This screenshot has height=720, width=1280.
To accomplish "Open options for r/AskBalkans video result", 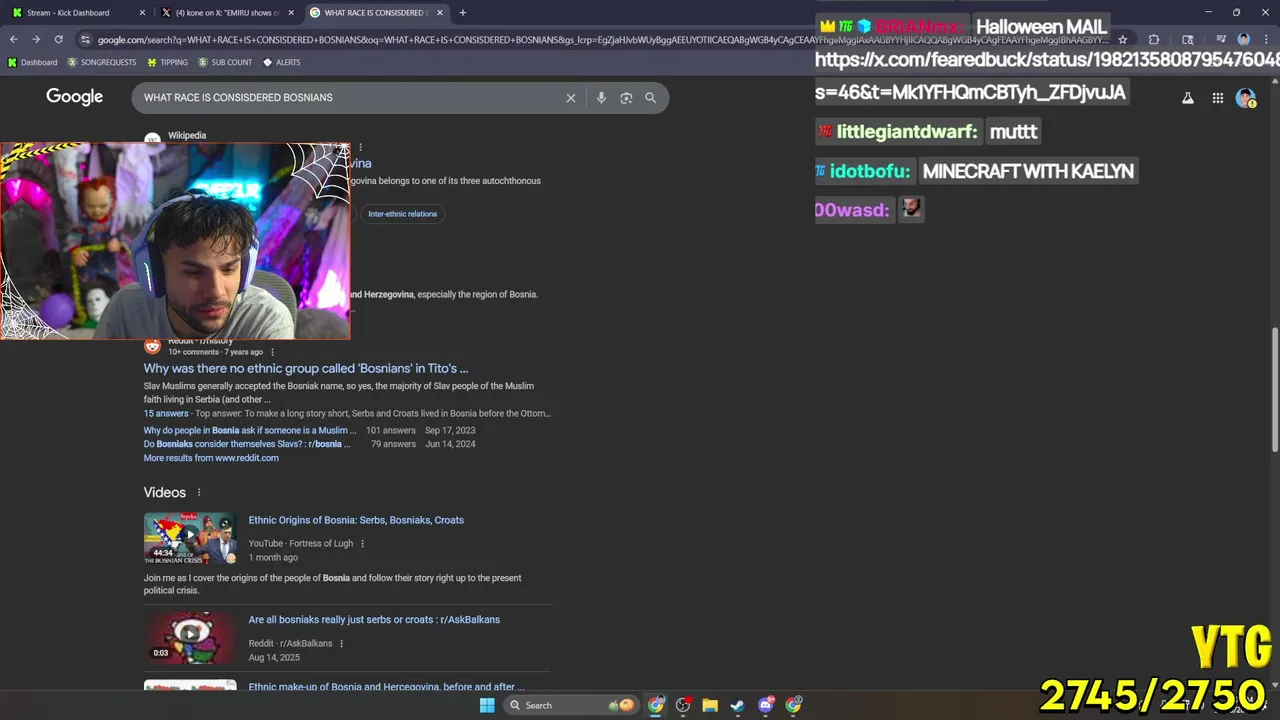I will pyautogui.click(x=341, y=644).
